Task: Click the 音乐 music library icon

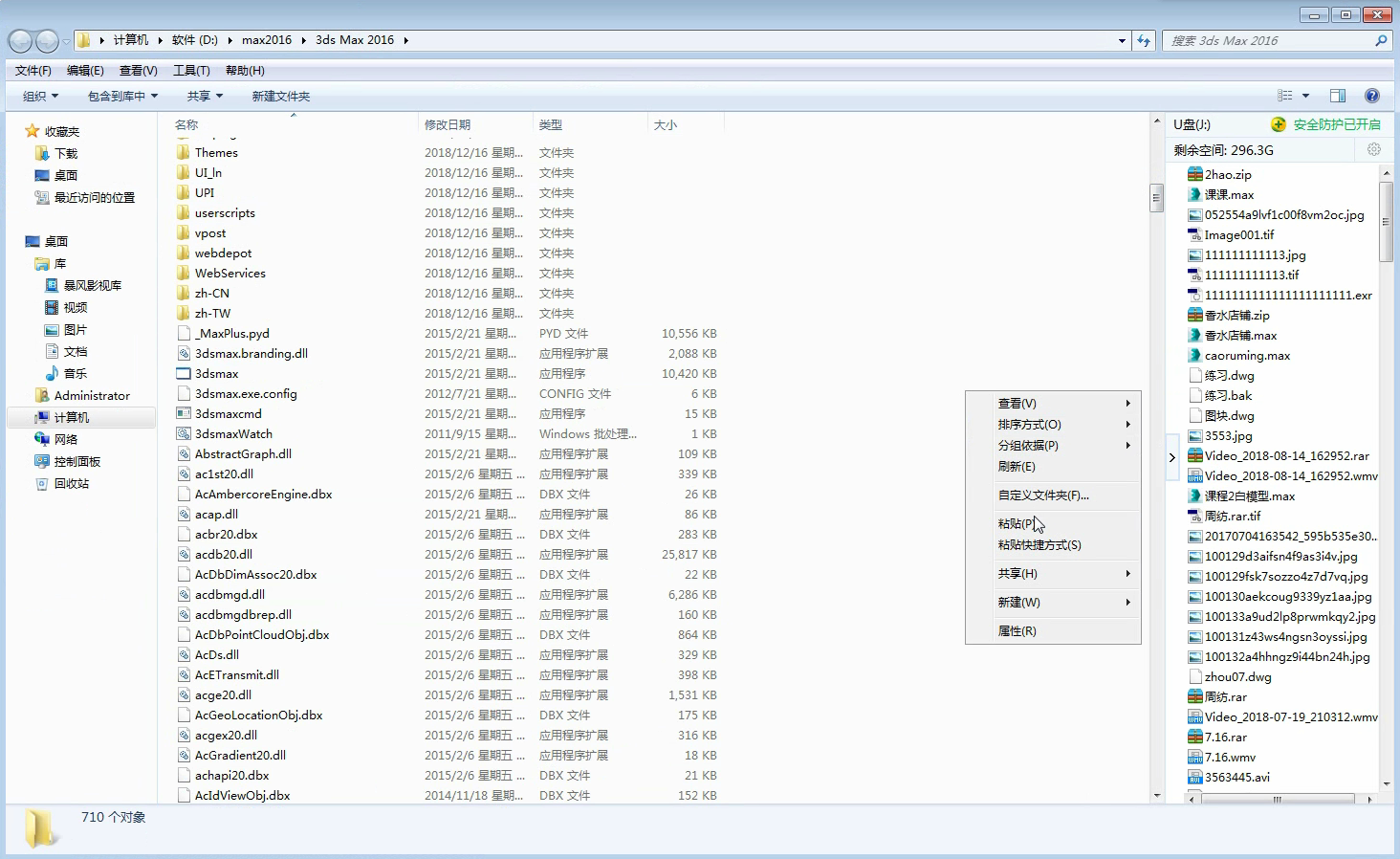Action: 52,373
